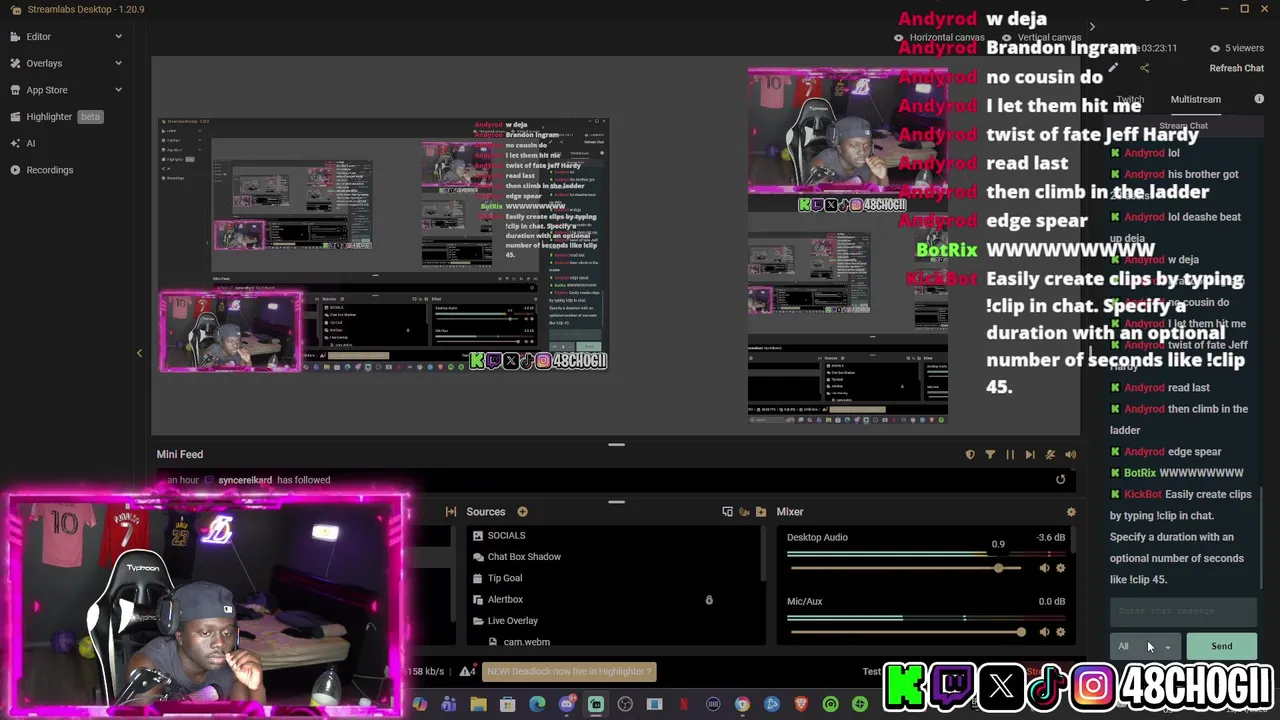This screenshot has height=720, width=1280.
Task: Mute Mic/Aux
Action: pos(1044,632)
